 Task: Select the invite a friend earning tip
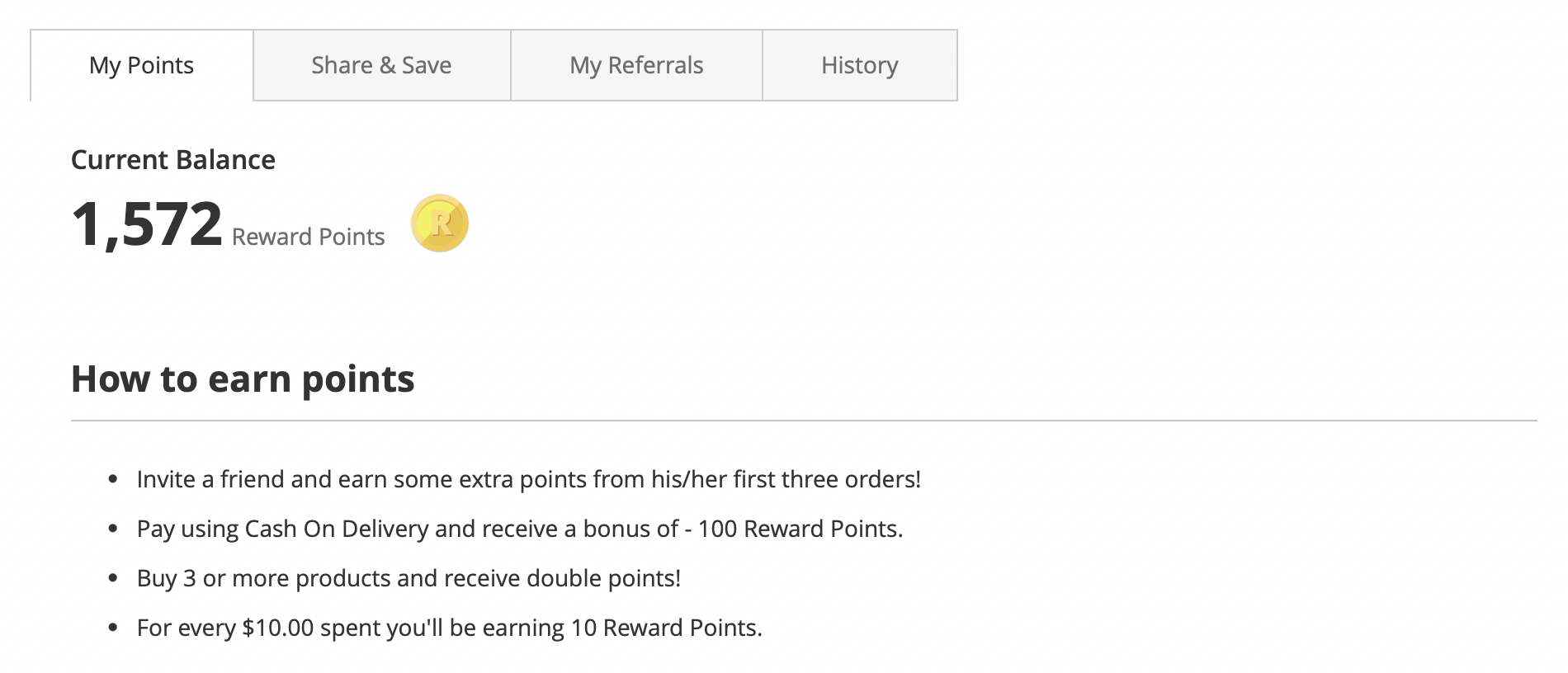(528, 477)
